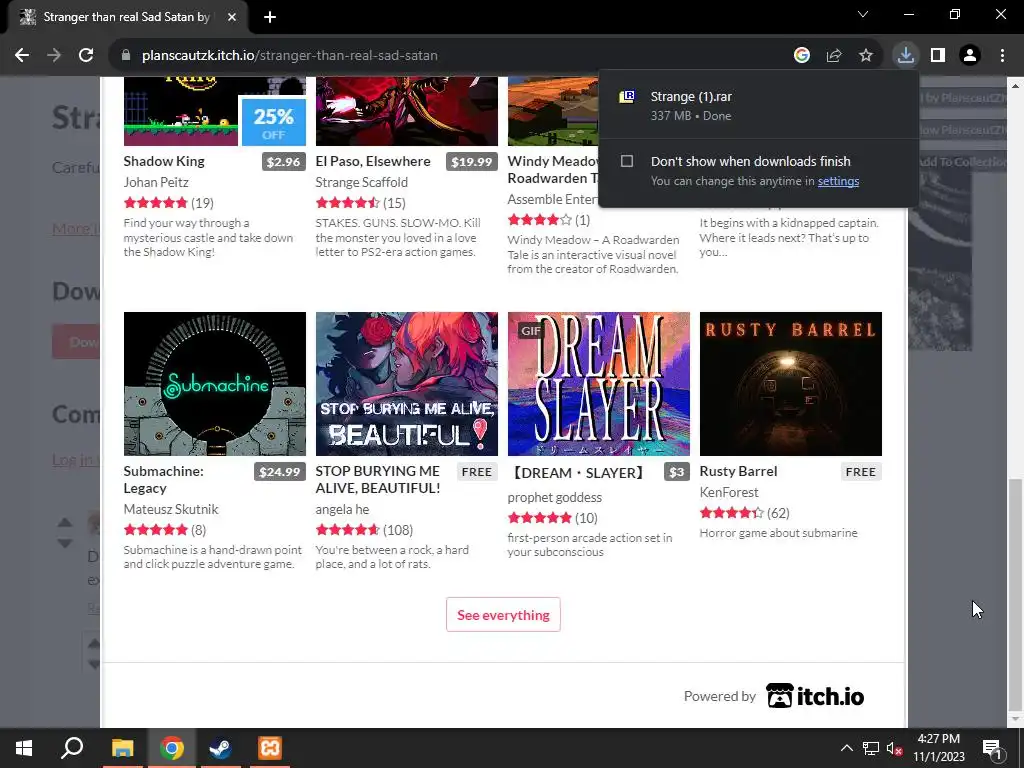Open Windows taskbar search
The width and height of the screenshot is (1024, 768).
tap(72, 748)
